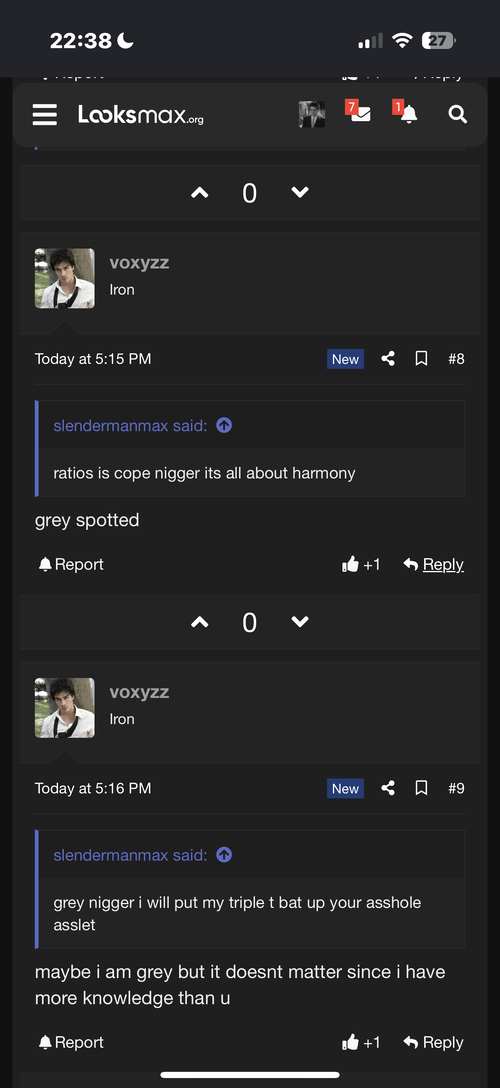Open the logged-in user avatar menu
The height and width of the screenshot is (1088, 500).
pyautogui.click(x=312, y=114)
